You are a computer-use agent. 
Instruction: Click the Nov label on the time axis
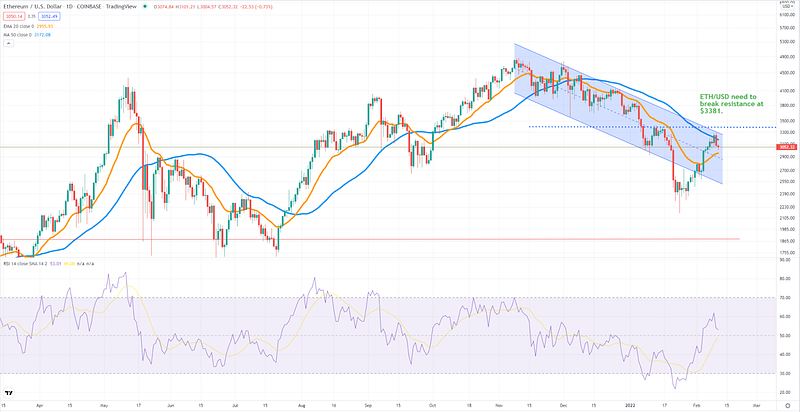click(x=498, y=407)
